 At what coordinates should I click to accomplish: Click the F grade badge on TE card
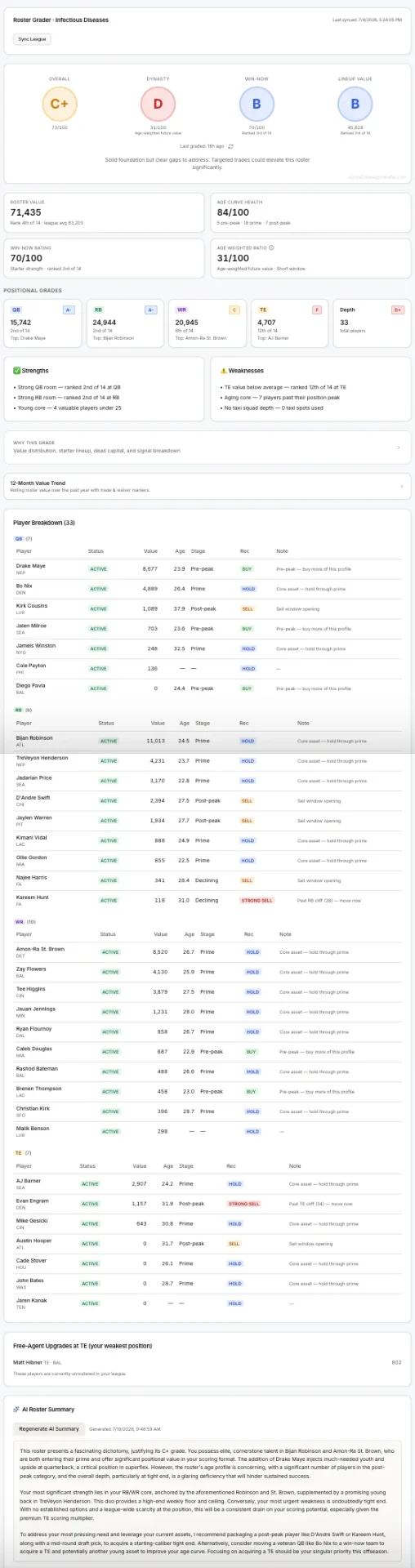click(317, 310)
